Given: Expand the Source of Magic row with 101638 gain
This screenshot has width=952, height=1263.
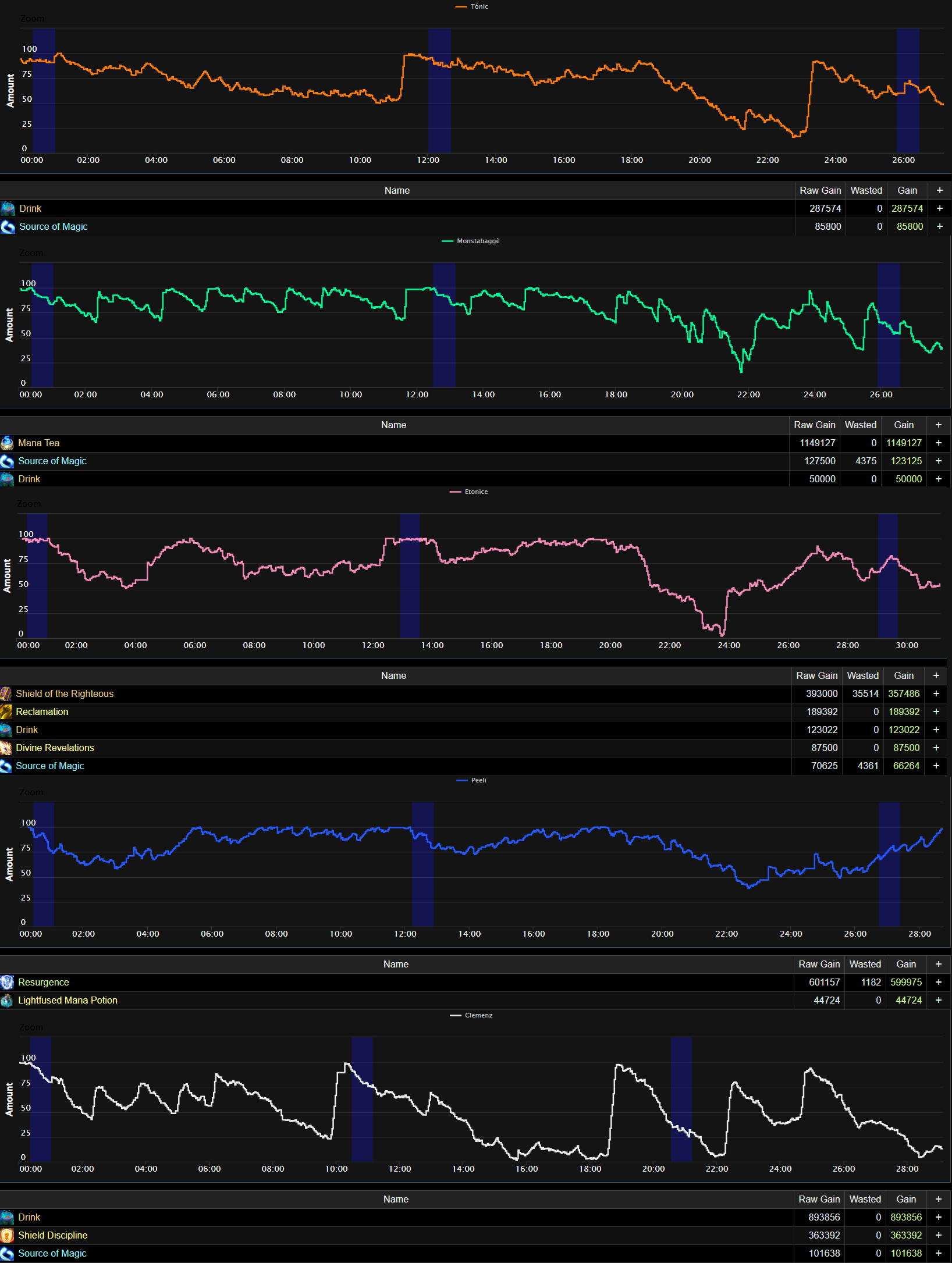Looking at the screenshot, I should tap(938, 1254).
